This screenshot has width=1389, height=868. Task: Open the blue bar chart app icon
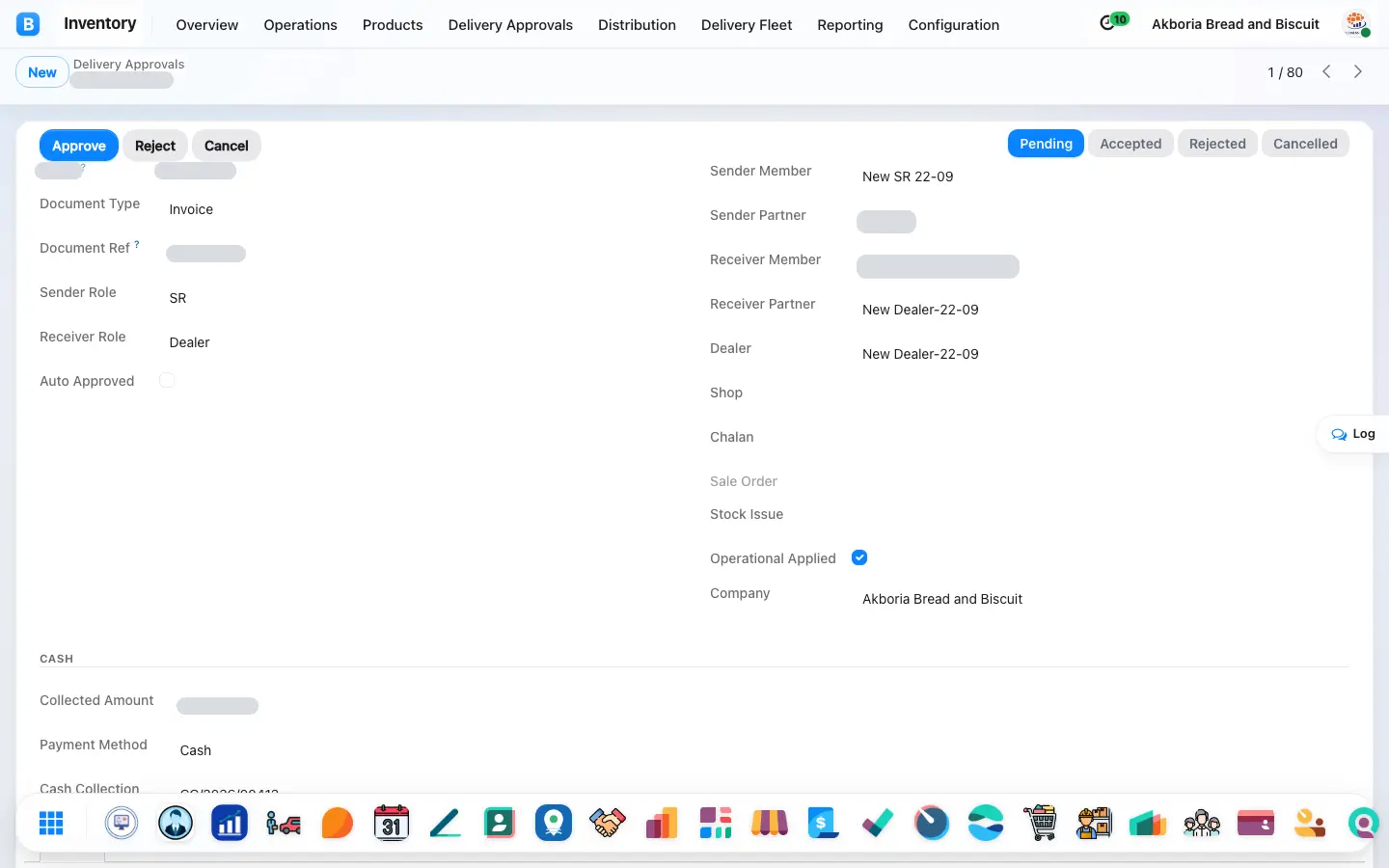[230, 824]
